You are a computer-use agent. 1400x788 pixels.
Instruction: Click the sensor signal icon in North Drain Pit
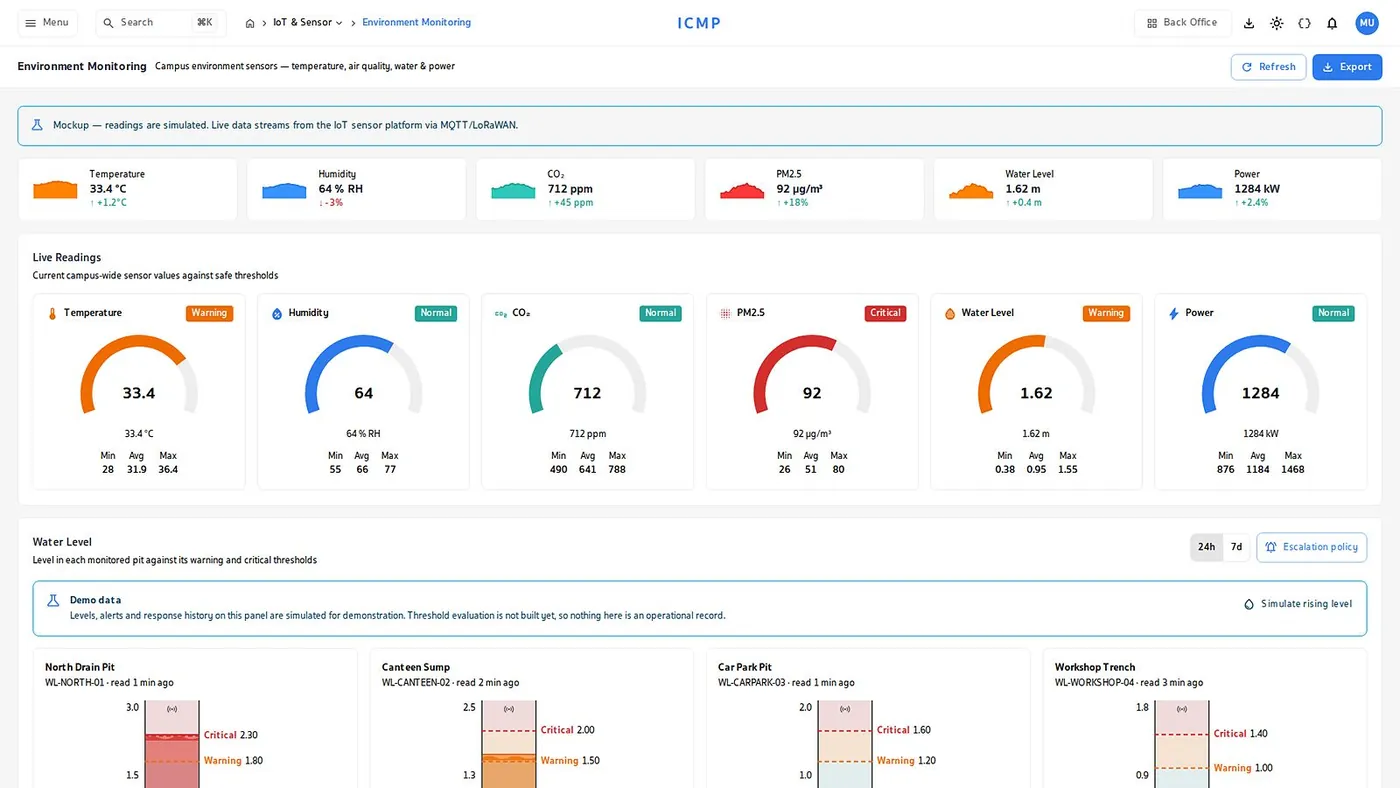click(172, 709)
